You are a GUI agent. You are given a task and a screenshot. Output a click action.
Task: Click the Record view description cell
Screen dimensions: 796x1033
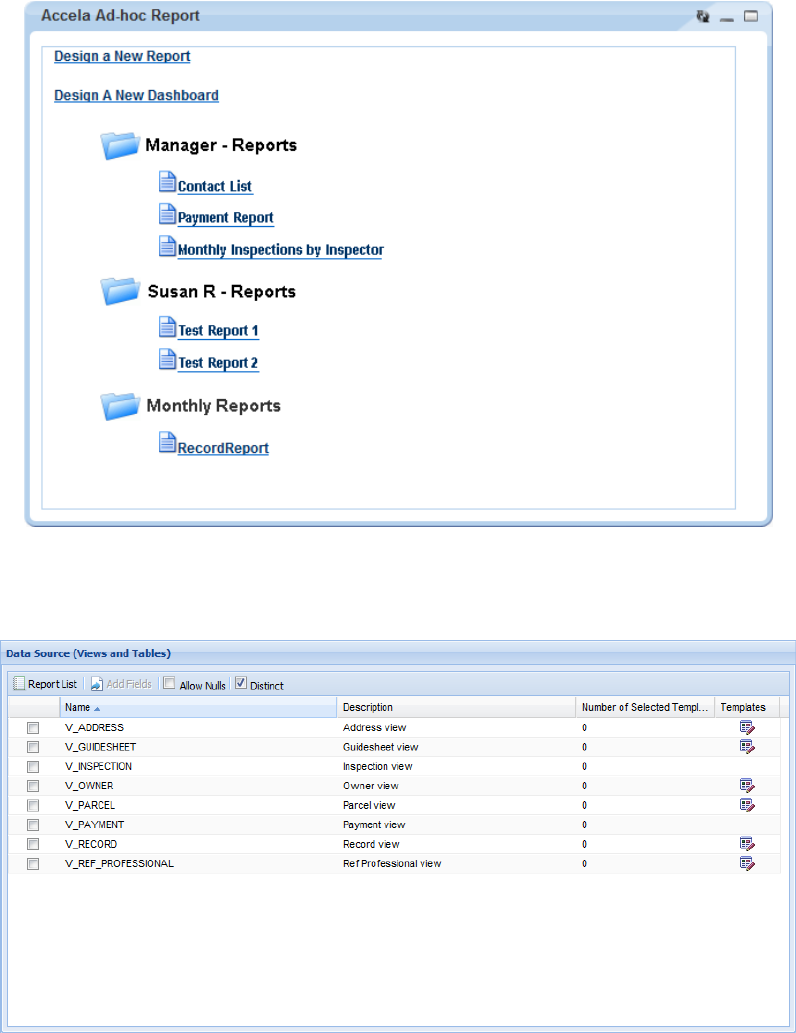click(x=371, y=845)
